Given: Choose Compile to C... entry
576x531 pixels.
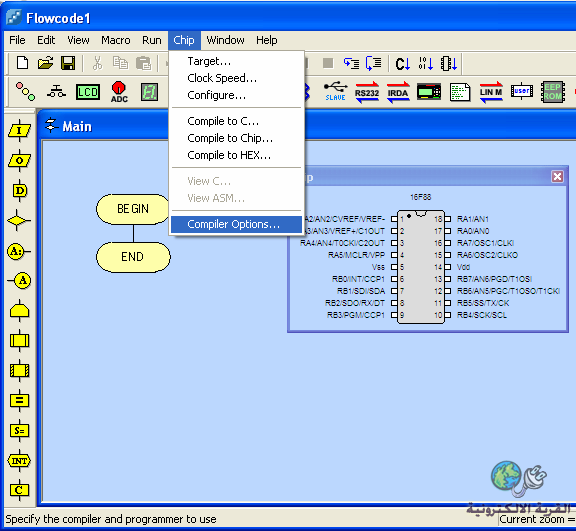Looking at the screenshot, I should 236,121.
